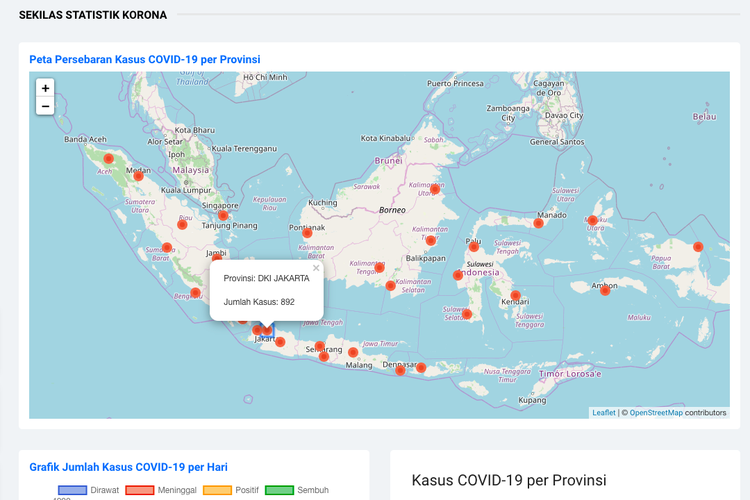The width and height of the screenshot is (750, 500).
Task: Select the Kalimantan Utara marker
Action: click(435, 189)
